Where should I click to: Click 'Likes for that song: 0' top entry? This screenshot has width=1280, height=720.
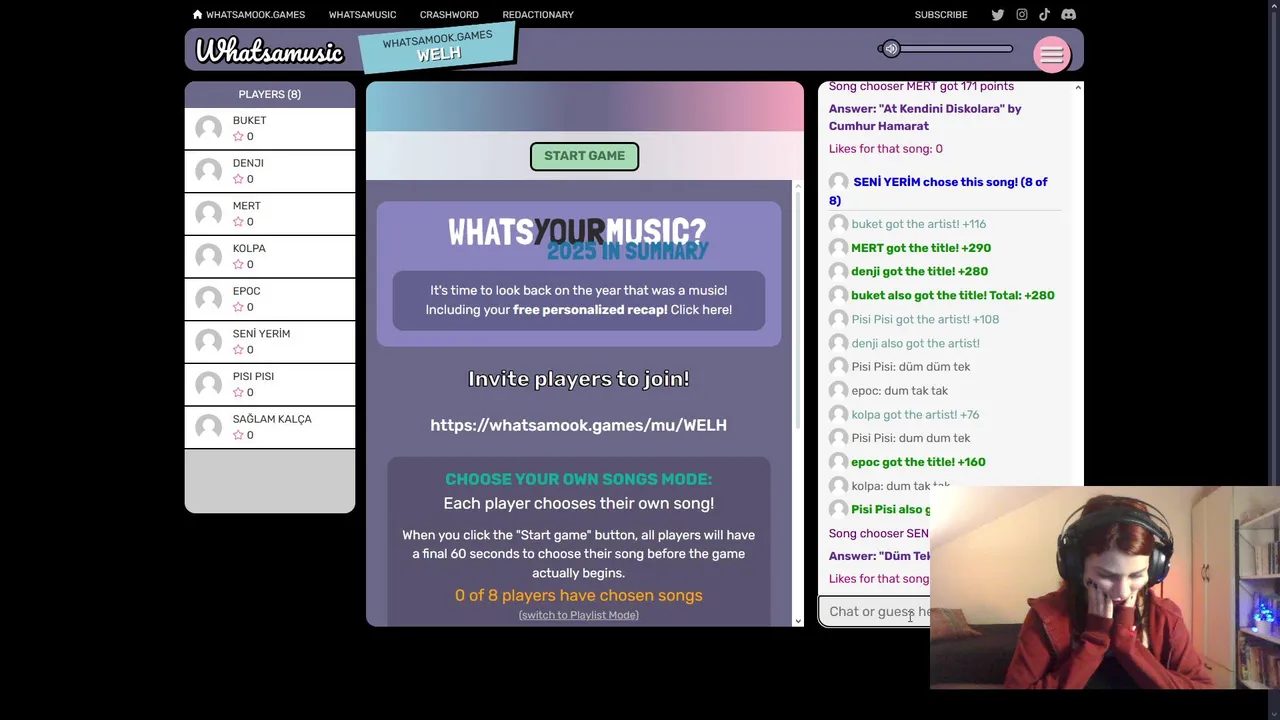[x=885, y=149]
